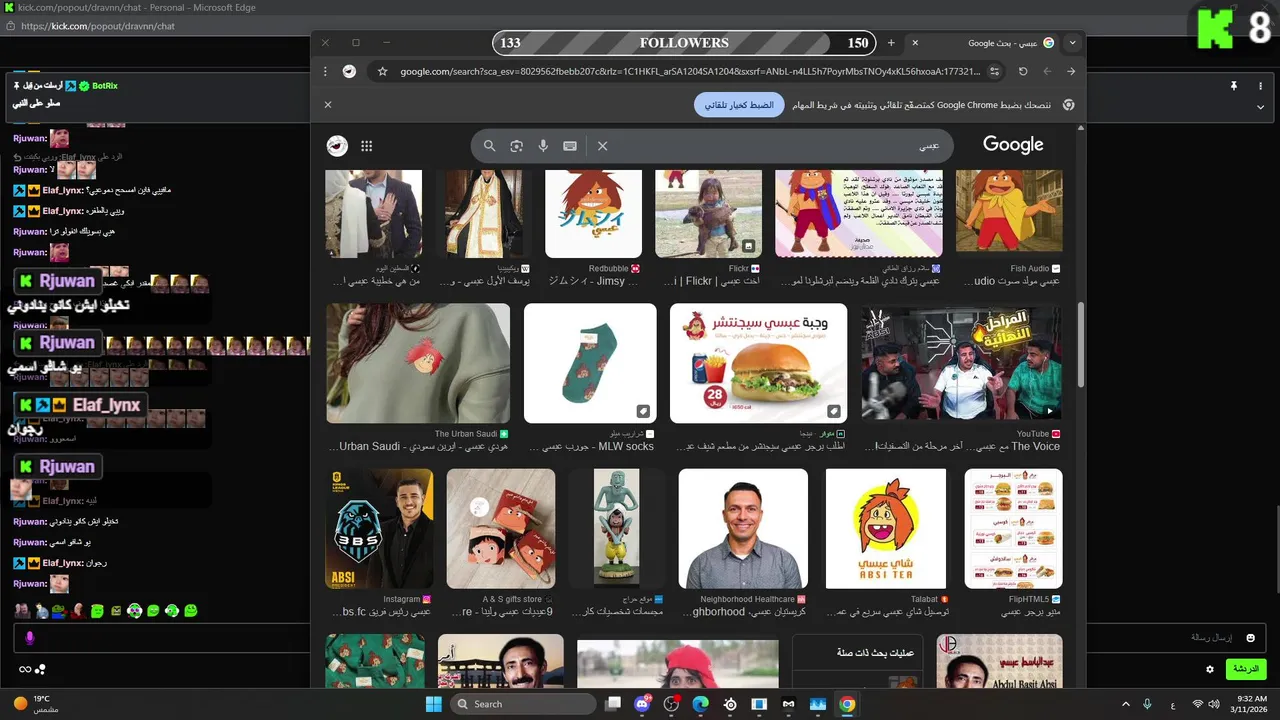Open the weather widget showing 19°C
The image size is (1280, 720).
click(35, 704)
